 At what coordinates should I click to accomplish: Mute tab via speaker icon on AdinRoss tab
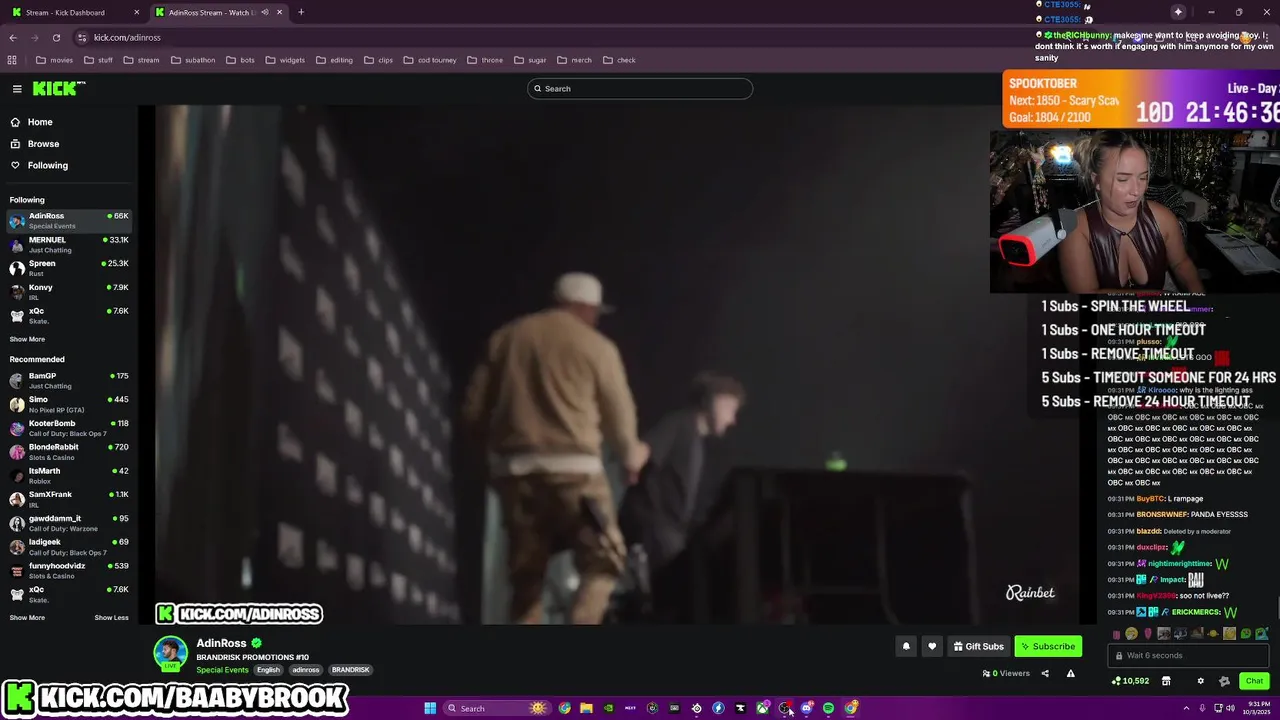(x=265, y=12)
